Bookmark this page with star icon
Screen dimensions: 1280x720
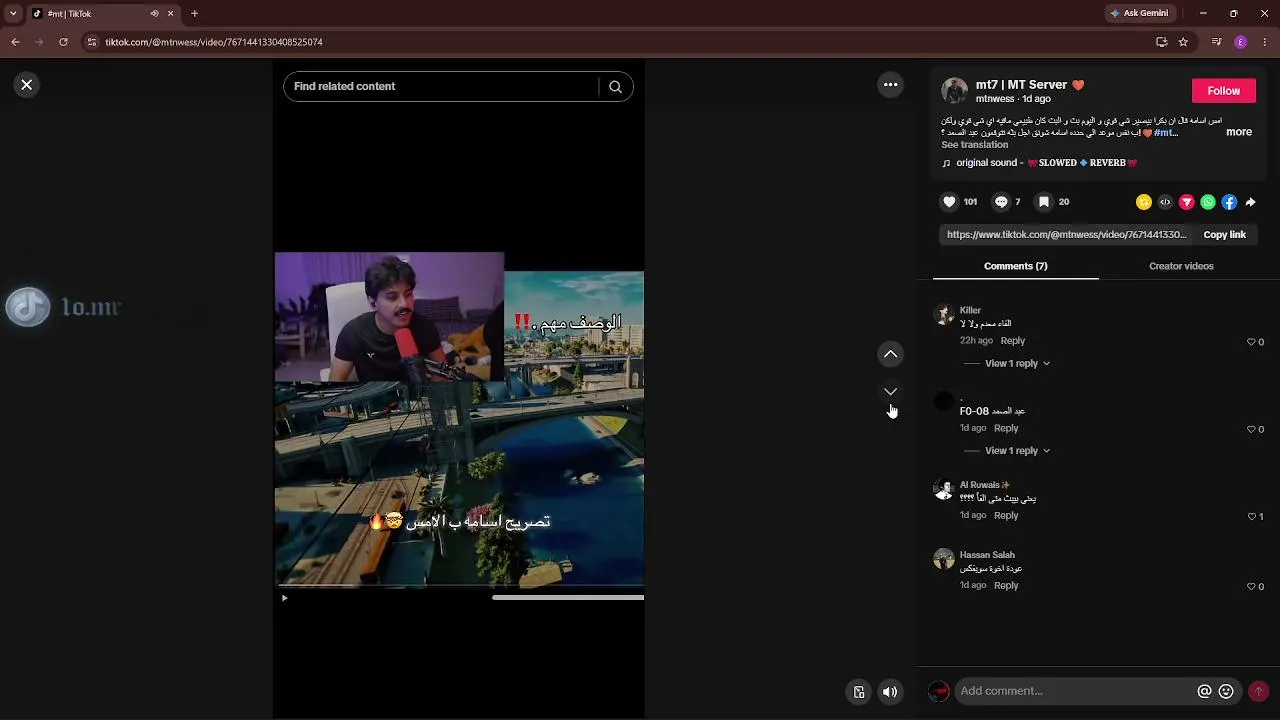[1183, 42]
